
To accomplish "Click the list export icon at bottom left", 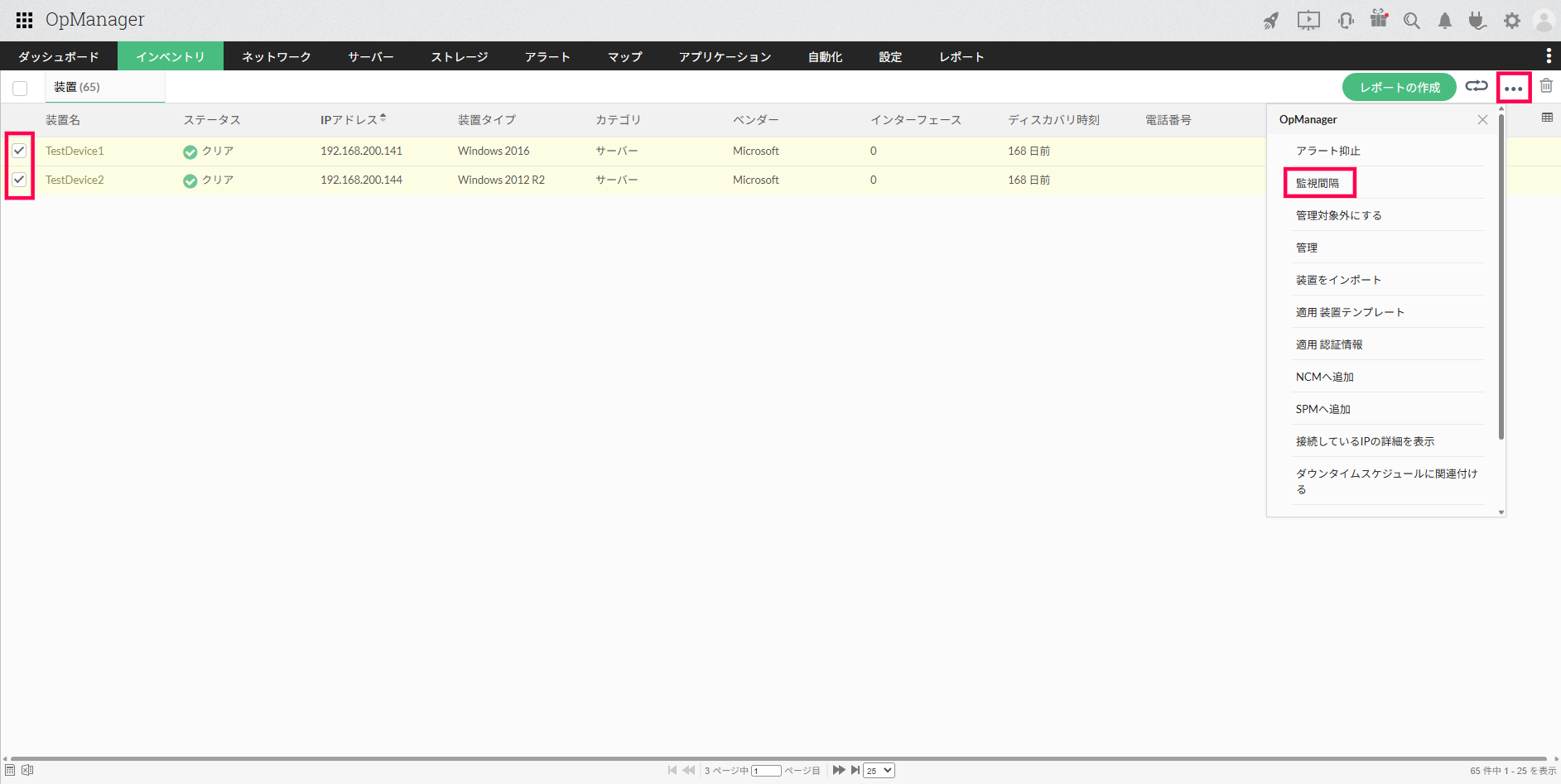I will 10,770.
